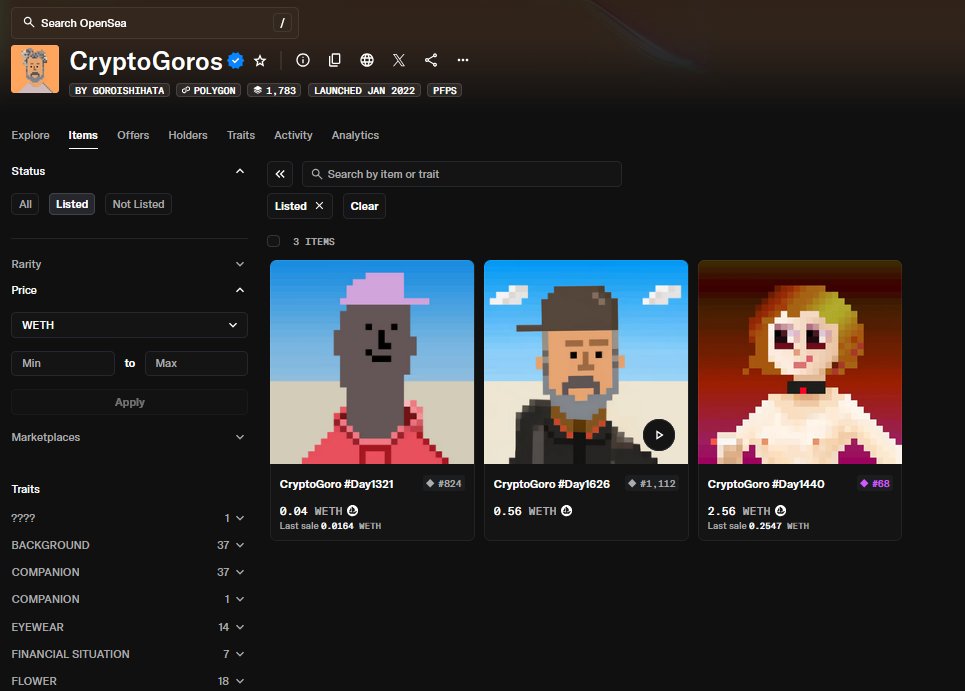Image resolution: width=965 pixels, height=691 pixels.
Task: Click the #1,112 rarity rank badge
Action: point(652,484)
